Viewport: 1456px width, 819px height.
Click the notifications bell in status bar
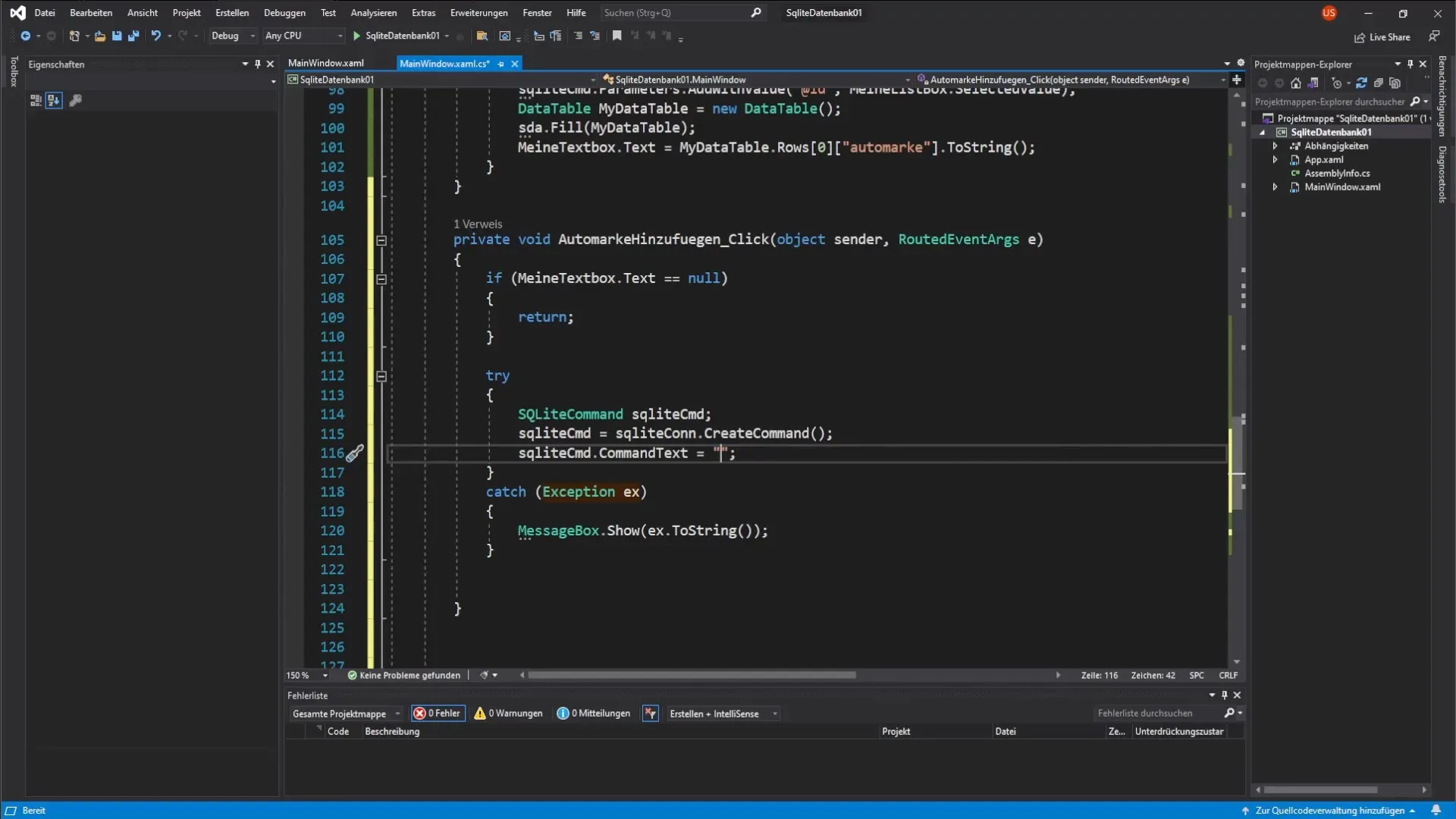(1436, 810)
